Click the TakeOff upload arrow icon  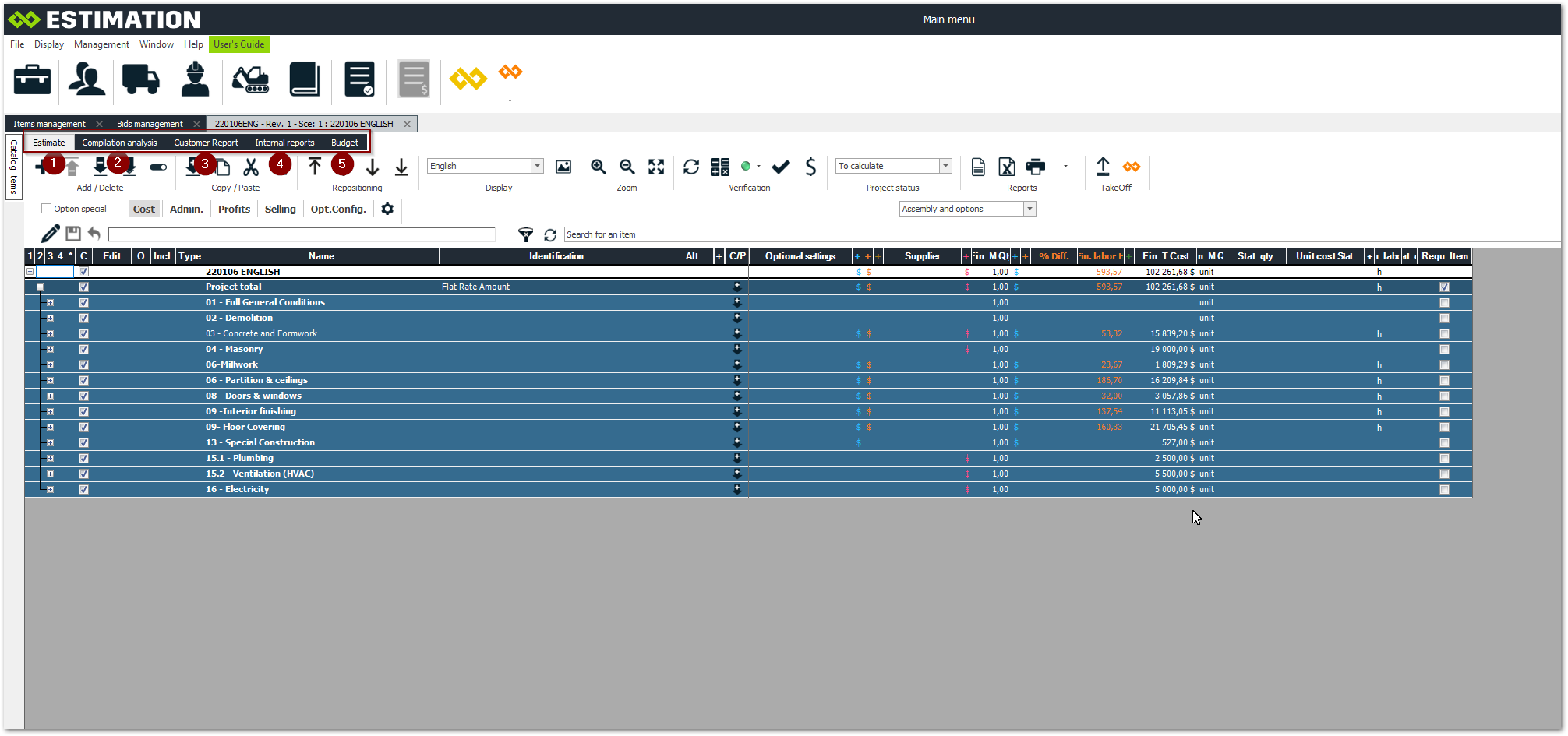tap(1103, 167)
